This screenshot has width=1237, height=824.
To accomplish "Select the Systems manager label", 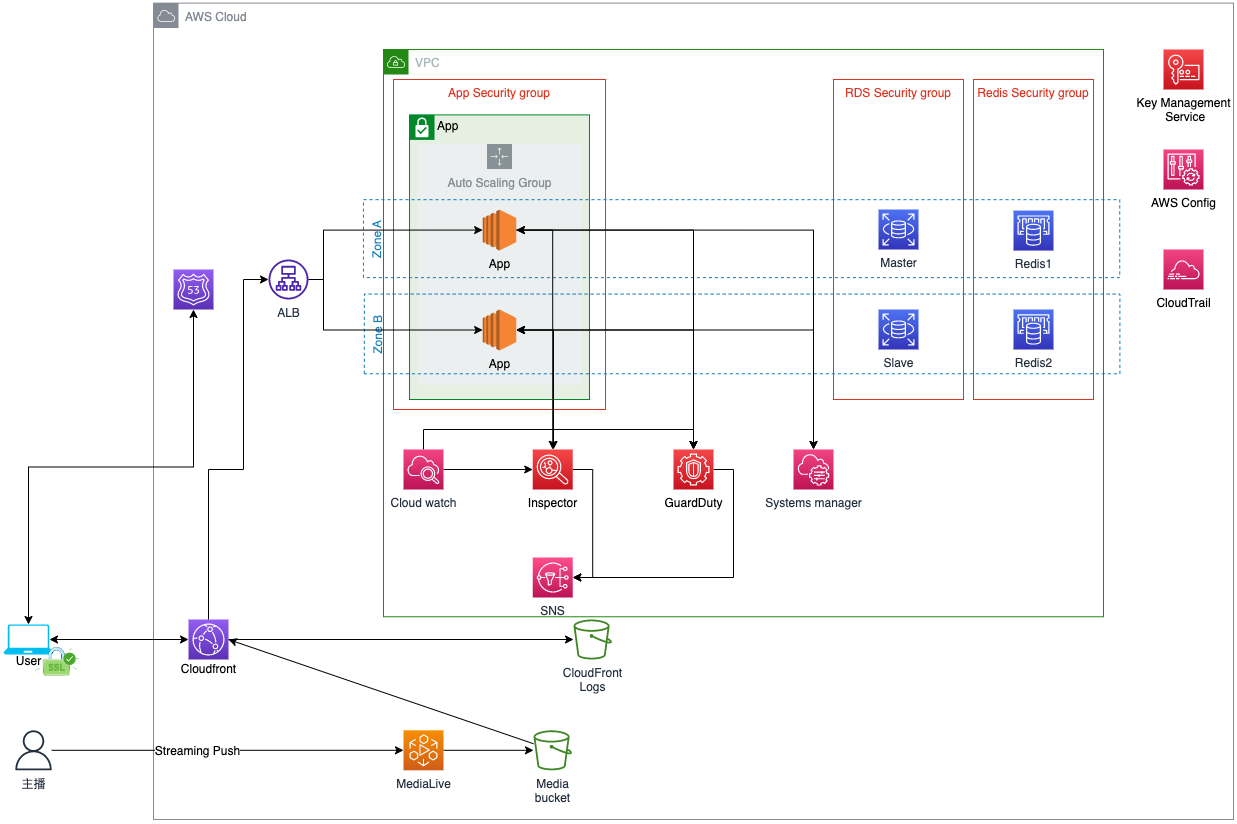I will tap(813, 503).
